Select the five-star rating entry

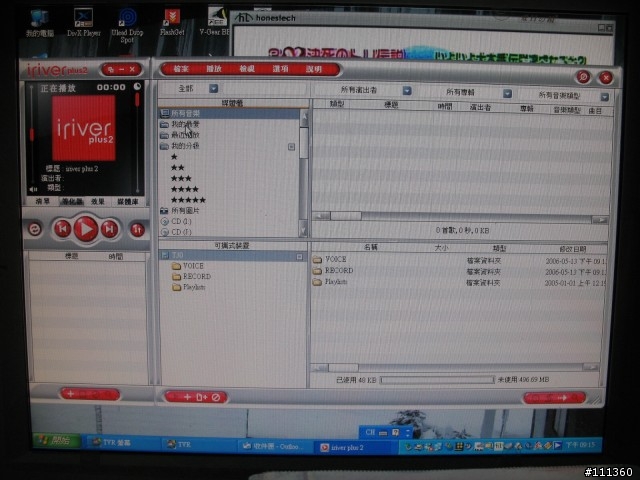point(188,200)
